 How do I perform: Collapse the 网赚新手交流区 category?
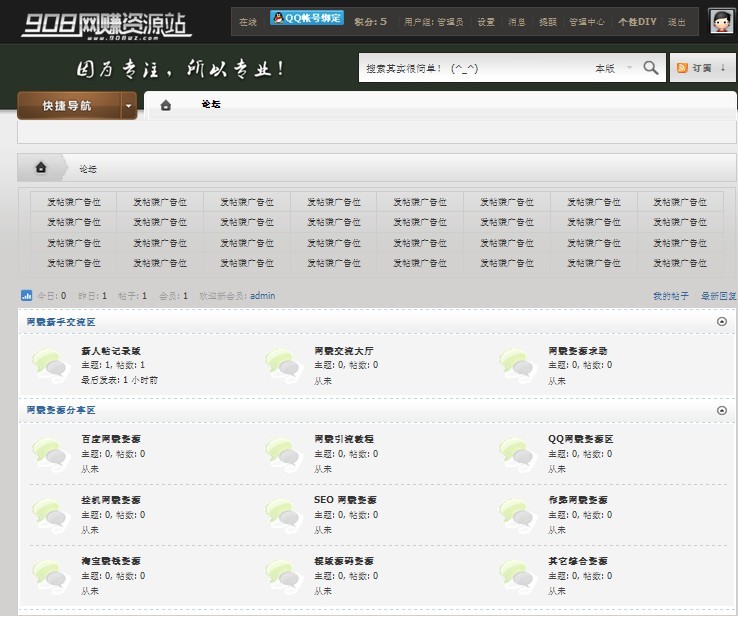[722, 321]
